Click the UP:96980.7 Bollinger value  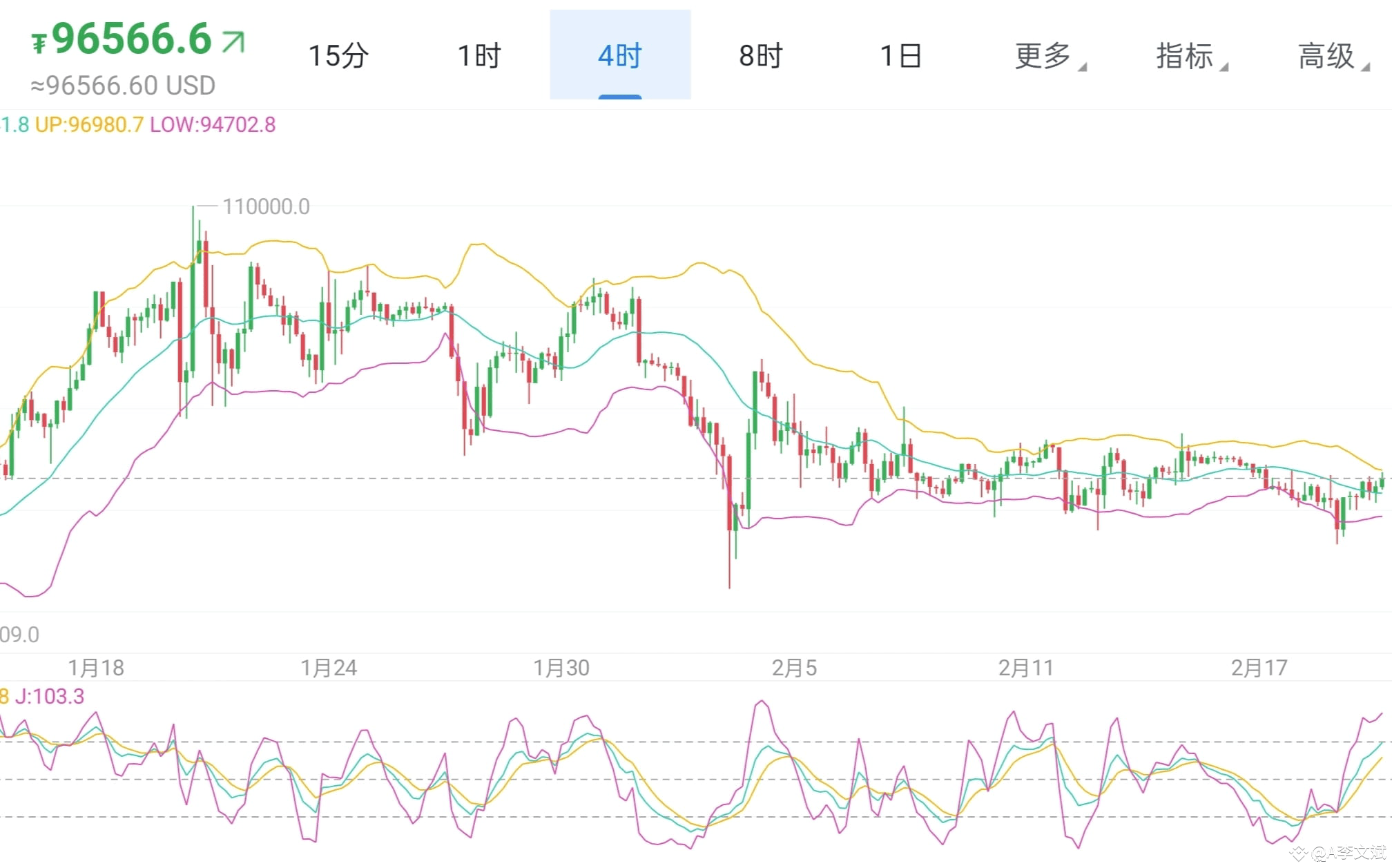89,124
